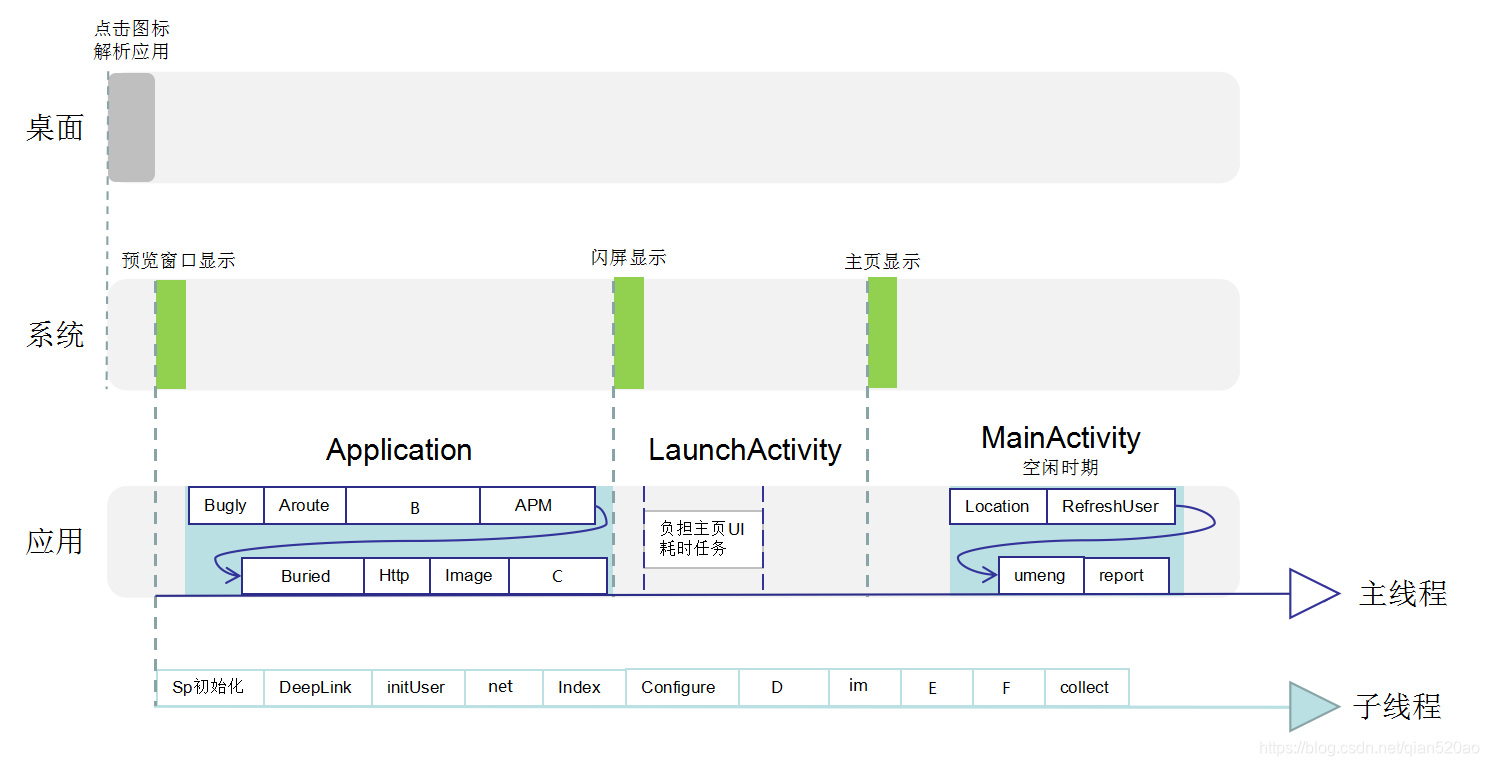Click the gray block in 桌面 row

coord(132,127)
